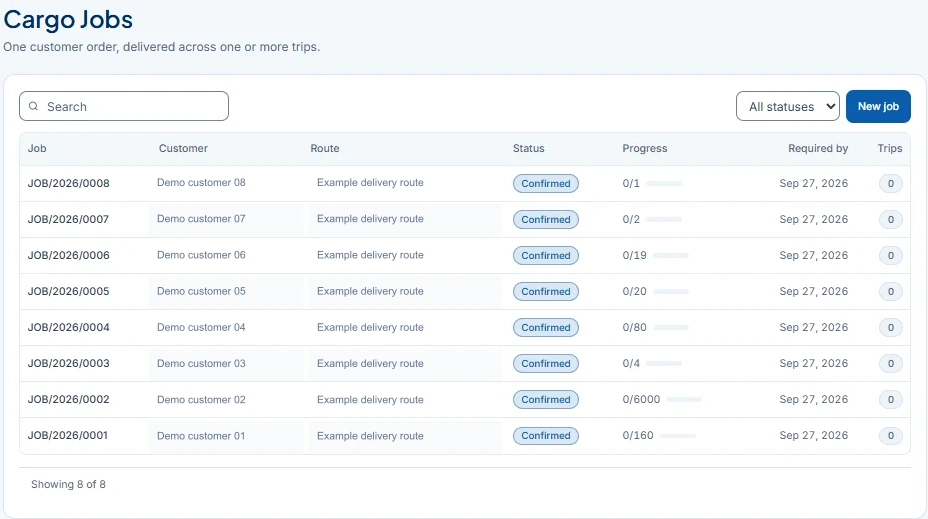Click the Job column header
928x519 pixels.
(37, 149)
